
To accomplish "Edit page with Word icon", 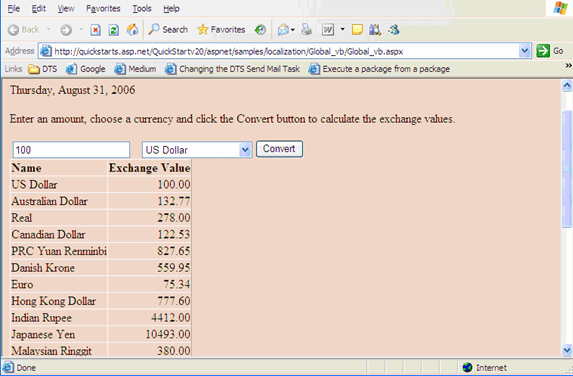I will click(x=328, y=30).
